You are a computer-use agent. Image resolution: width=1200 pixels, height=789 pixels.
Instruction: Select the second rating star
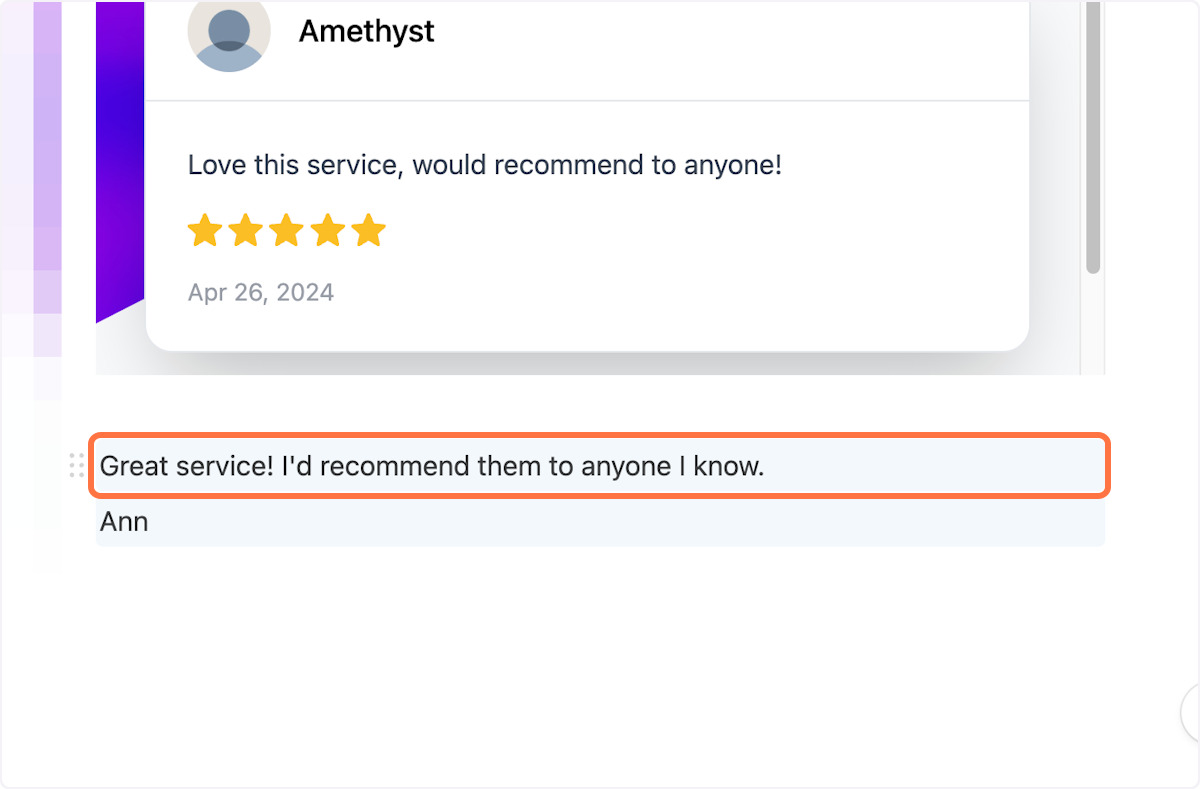[246, 230]
